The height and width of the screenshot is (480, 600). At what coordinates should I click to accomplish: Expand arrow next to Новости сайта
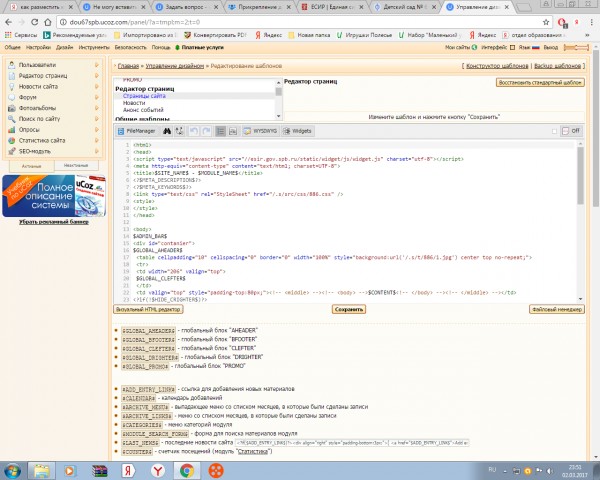97,87
